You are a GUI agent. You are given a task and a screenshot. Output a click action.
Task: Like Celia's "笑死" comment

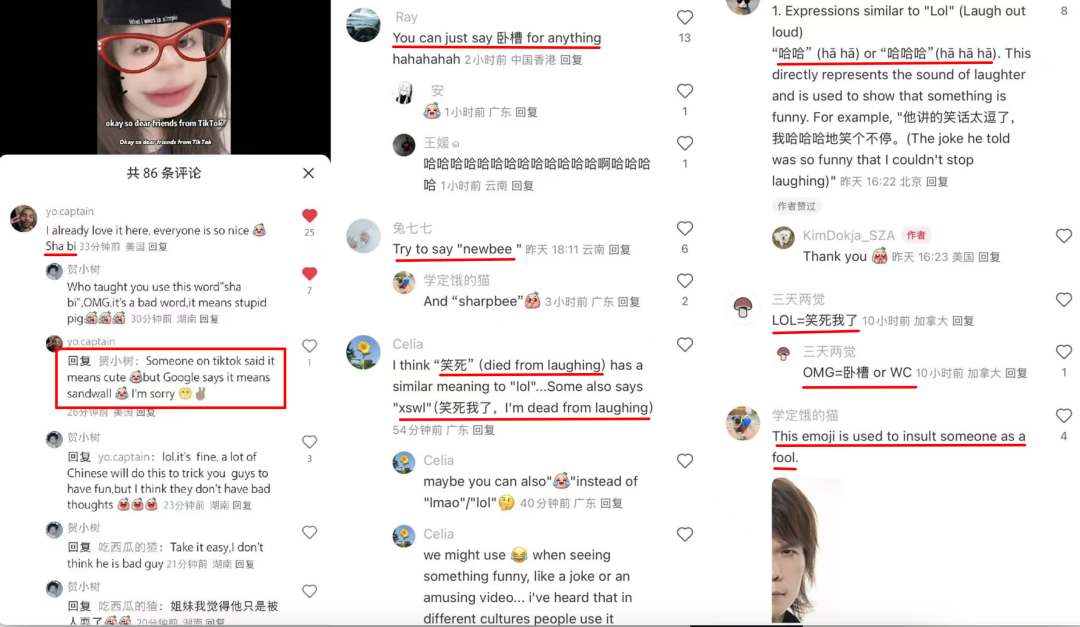685,345
